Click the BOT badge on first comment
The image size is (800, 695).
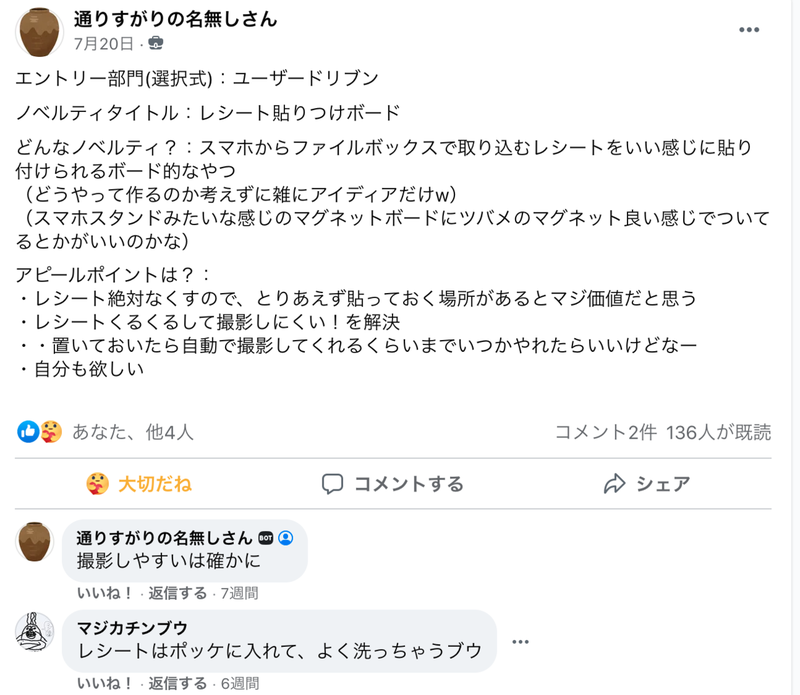coord(266,537)
